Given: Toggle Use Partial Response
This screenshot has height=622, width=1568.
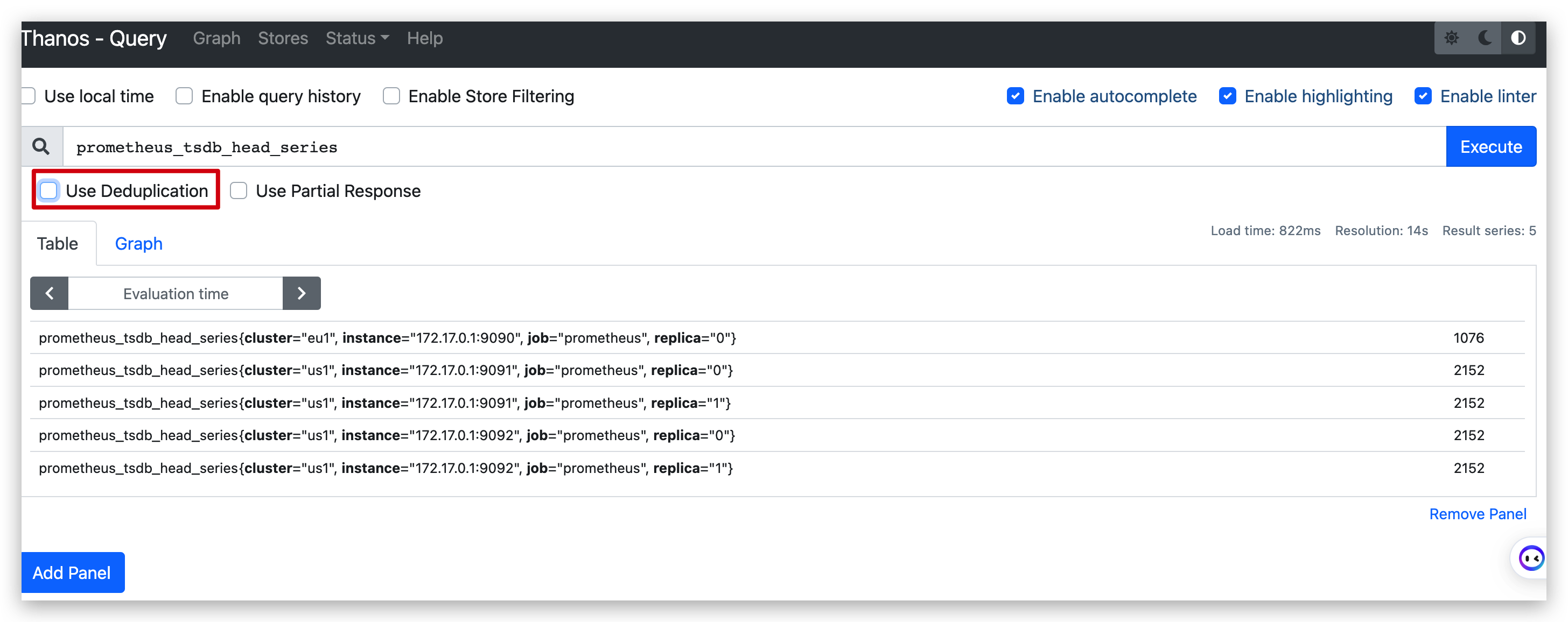Looking at the screenshot, I should point(239,191).
